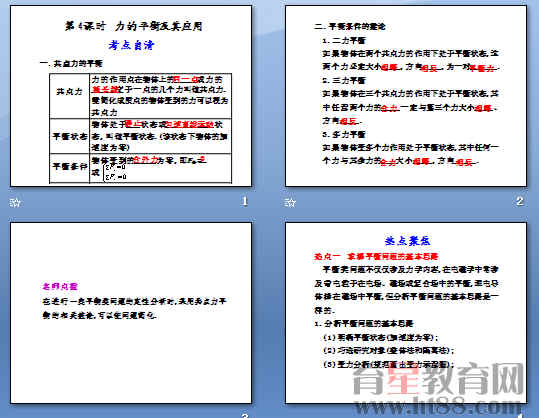Click the red 热点一 heading on slide 4

(376, 256)
